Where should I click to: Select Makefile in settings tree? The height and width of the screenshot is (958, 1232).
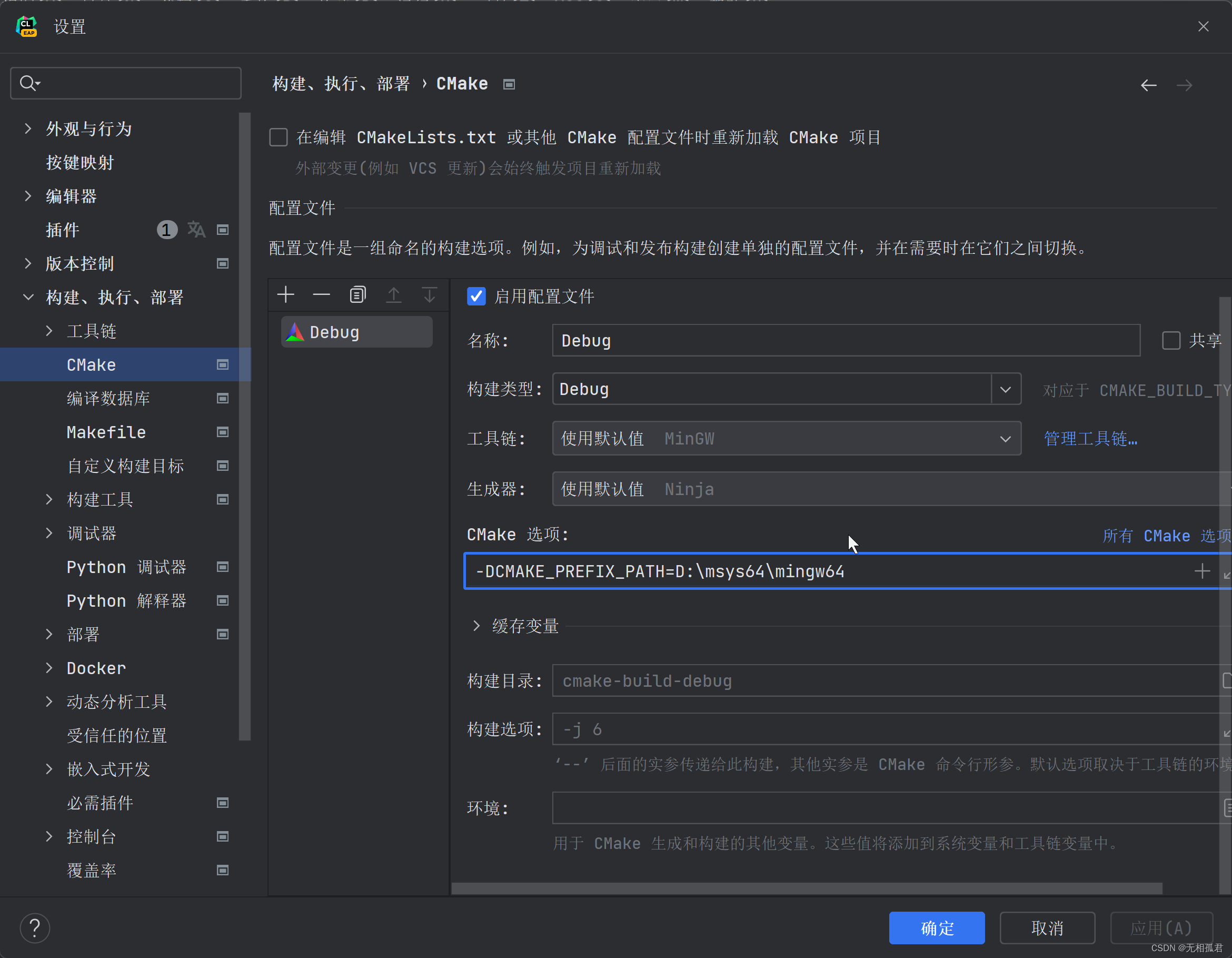[106, 432]
